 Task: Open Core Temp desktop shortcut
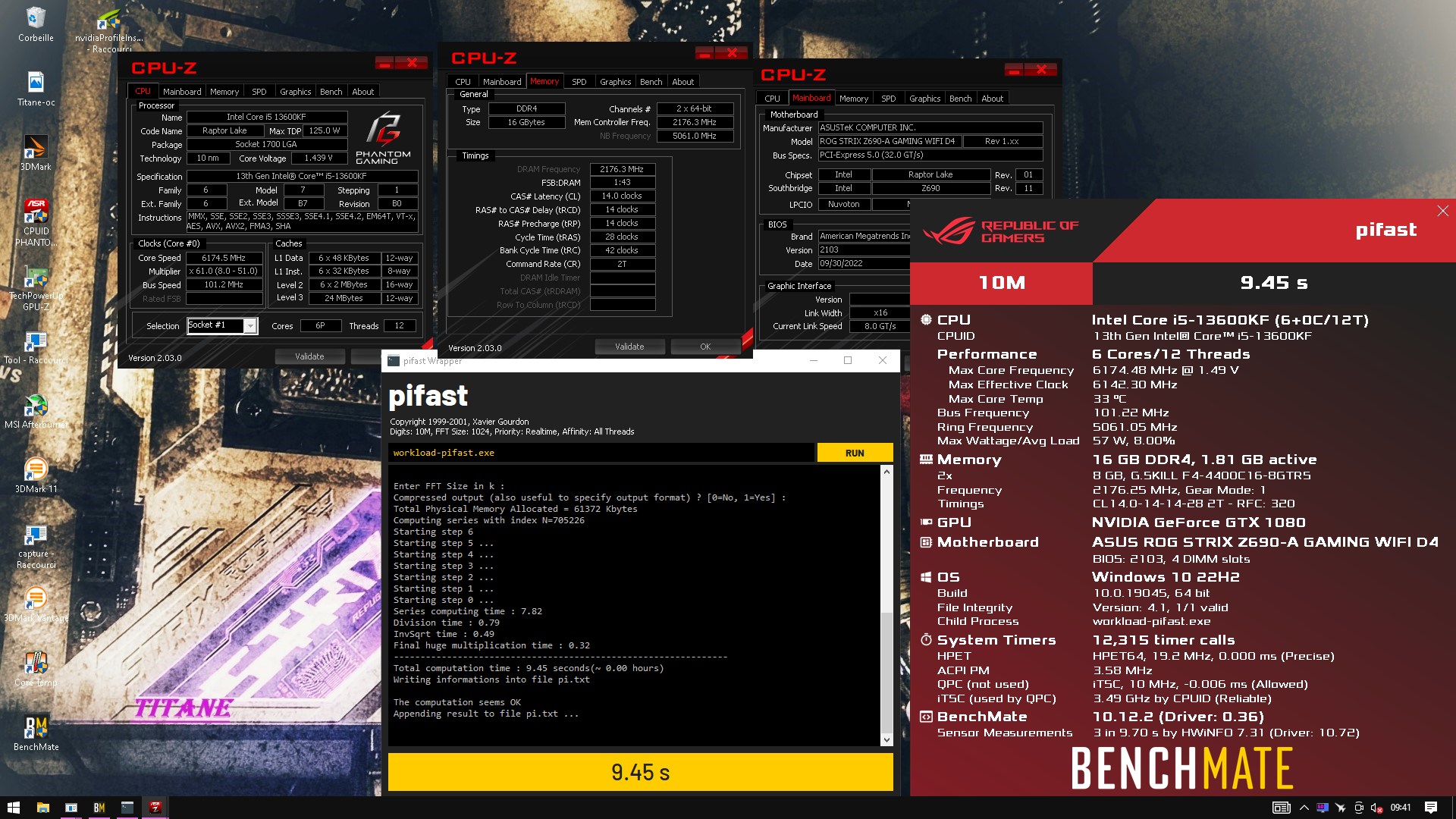[36, 669]
